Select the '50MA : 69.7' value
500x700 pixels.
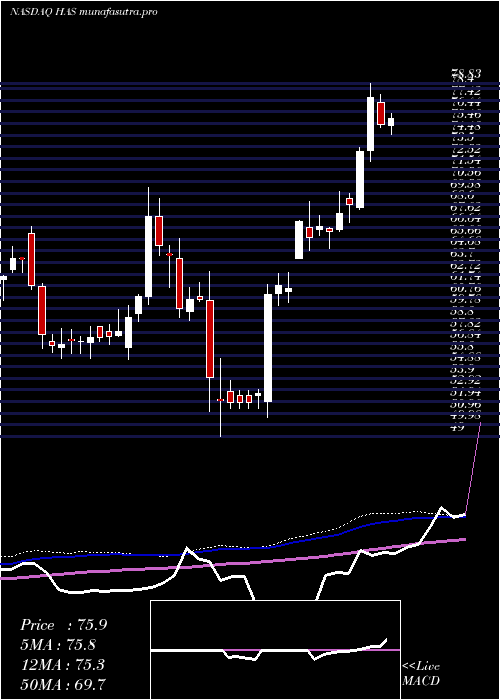click(63, 684)
